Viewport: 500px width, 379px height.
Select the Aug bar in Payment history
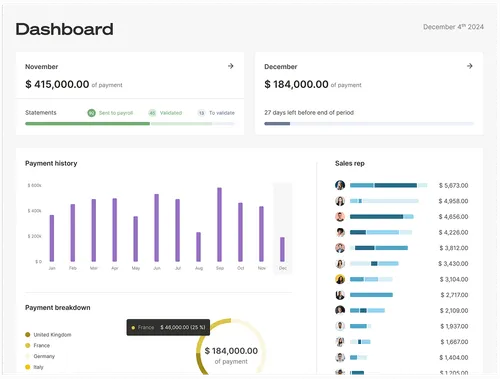[x=199, y=247]
